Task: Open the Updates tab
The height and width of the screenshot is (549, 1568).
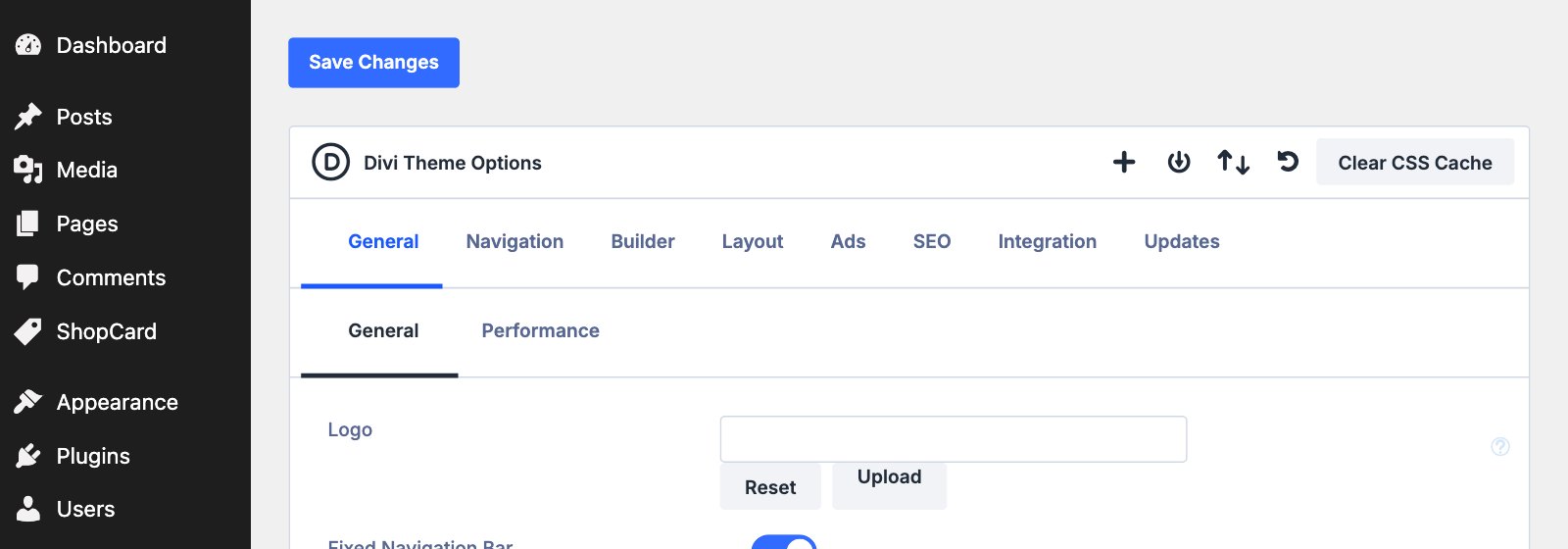Action: point(1182,241)
